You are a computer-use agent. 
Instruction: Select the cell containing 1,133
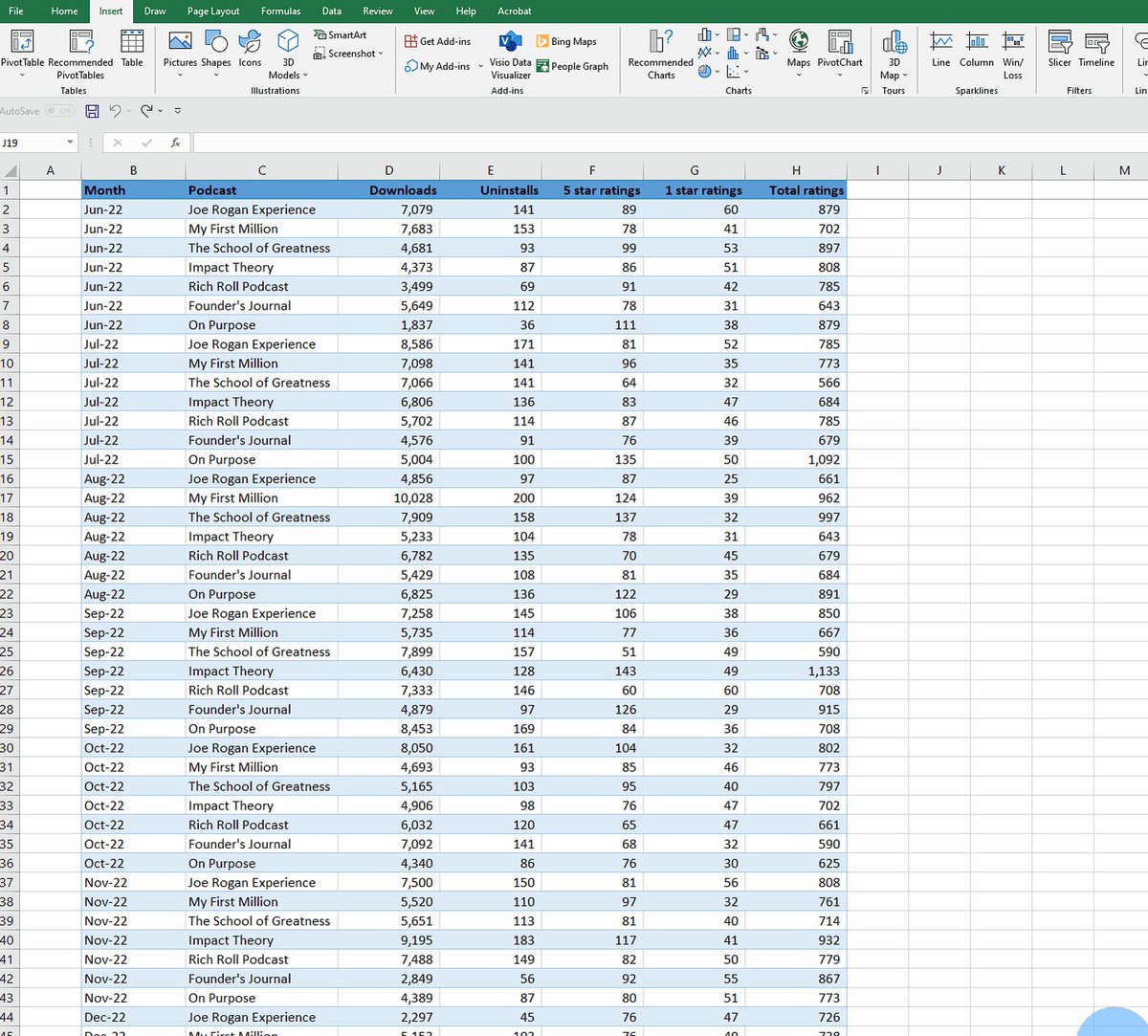[x=796, y=671]
